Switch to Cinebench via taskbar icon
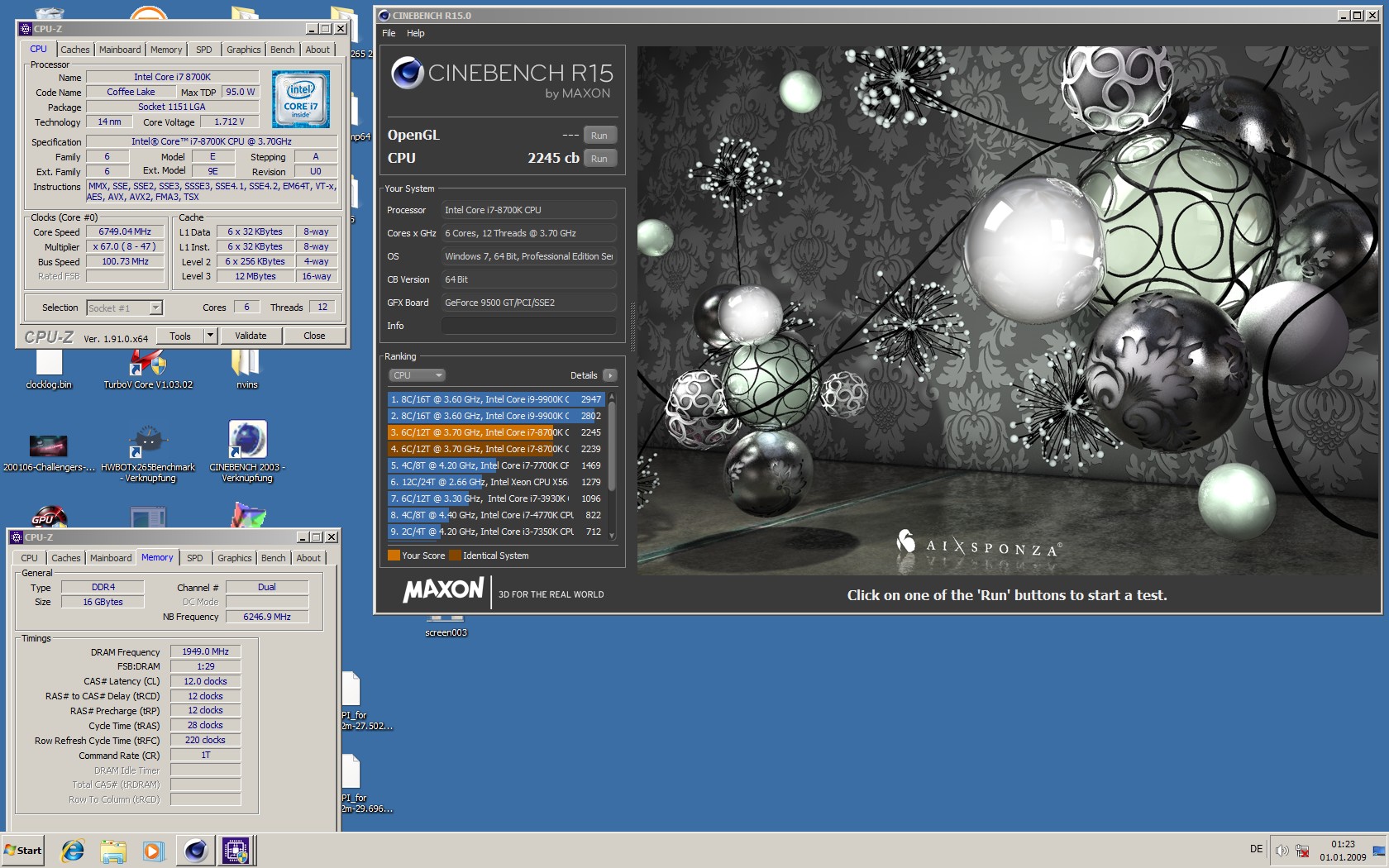 coord(196,850)
